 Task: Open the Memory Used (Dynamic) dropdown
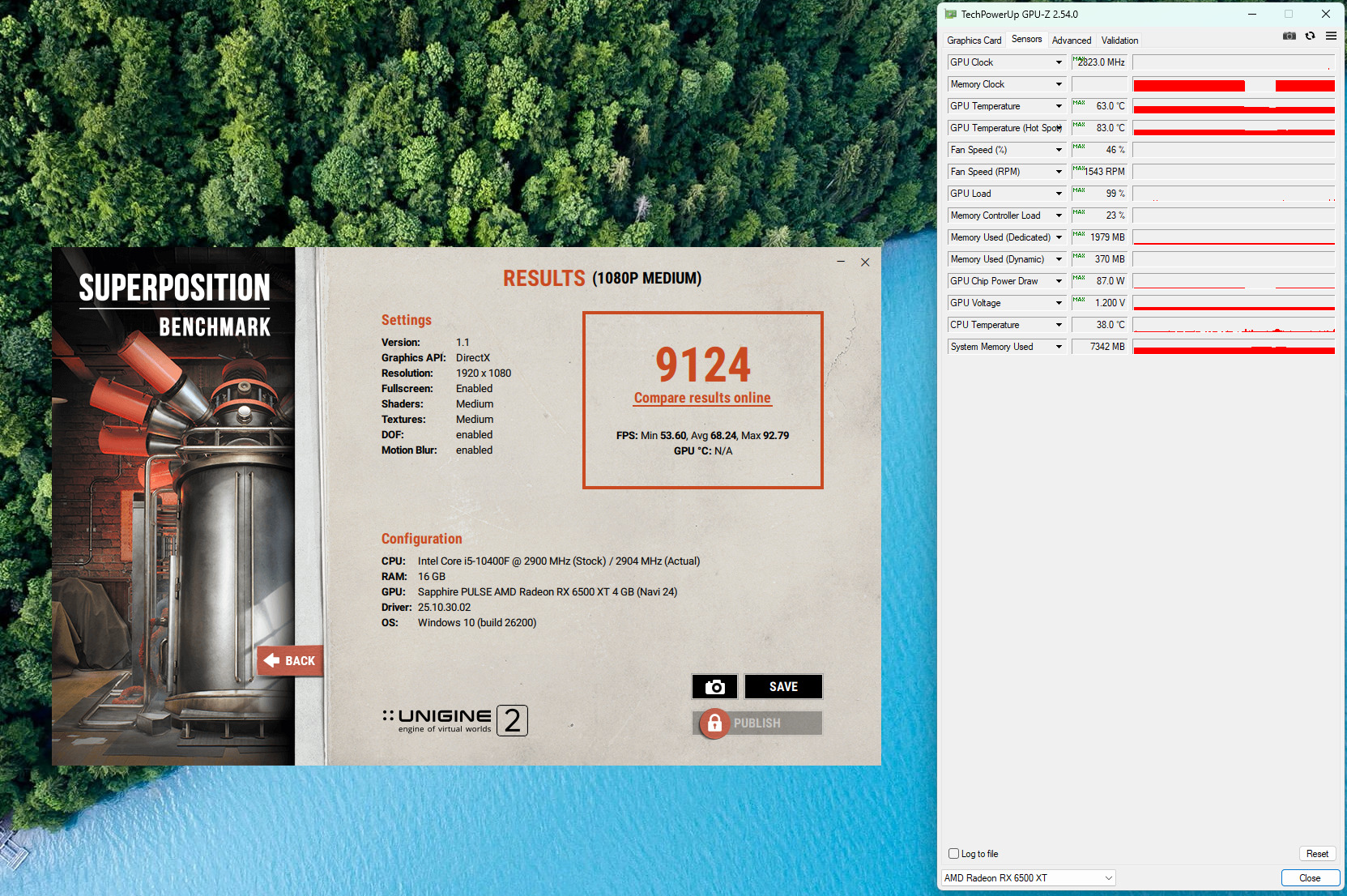pos(1059,259)
